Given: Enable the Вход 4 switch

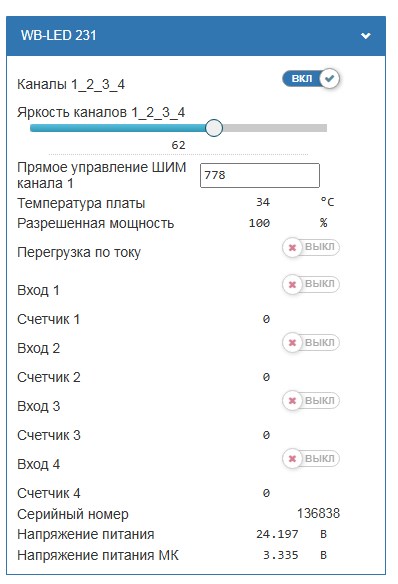Looking at the screenshot, I should coord(311,458).
